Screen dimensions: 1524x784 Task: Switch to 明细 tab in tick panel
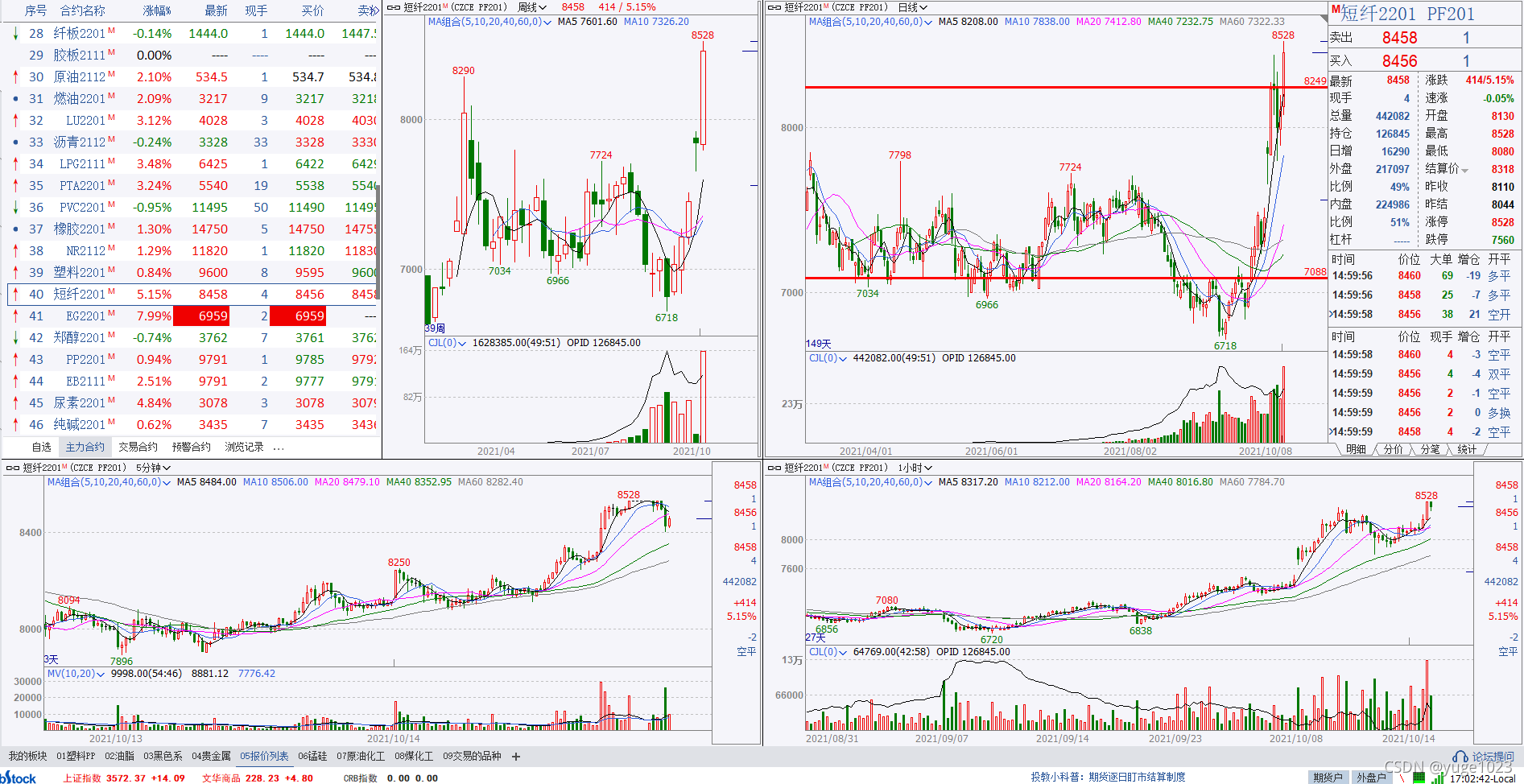point(1357,450)
